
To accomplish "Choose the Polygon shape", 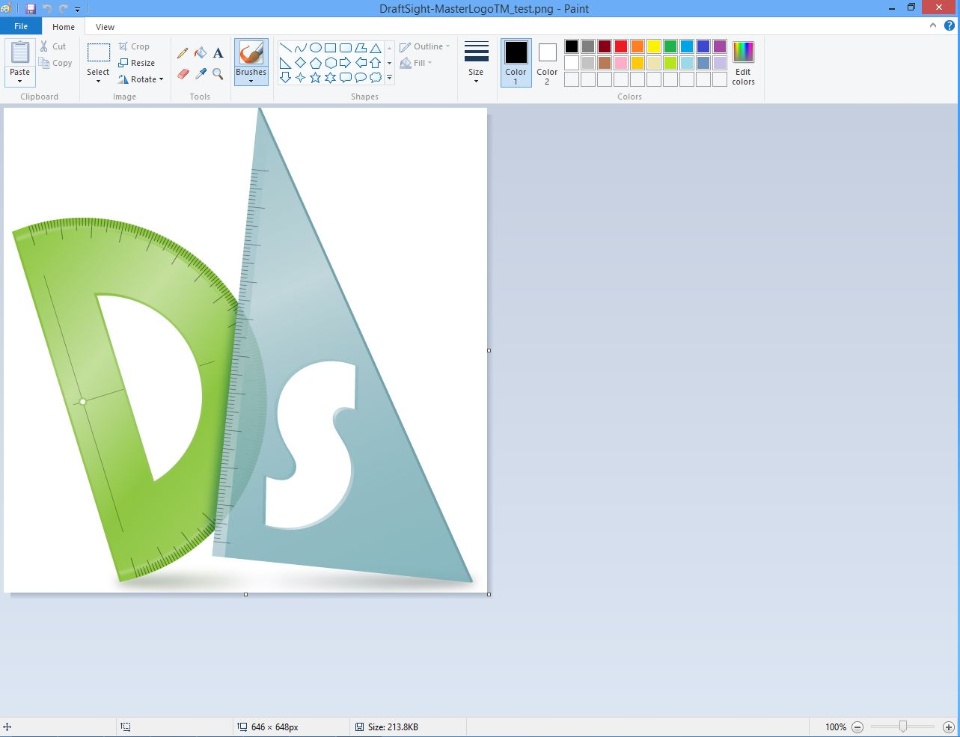I will tap(361, 48).
